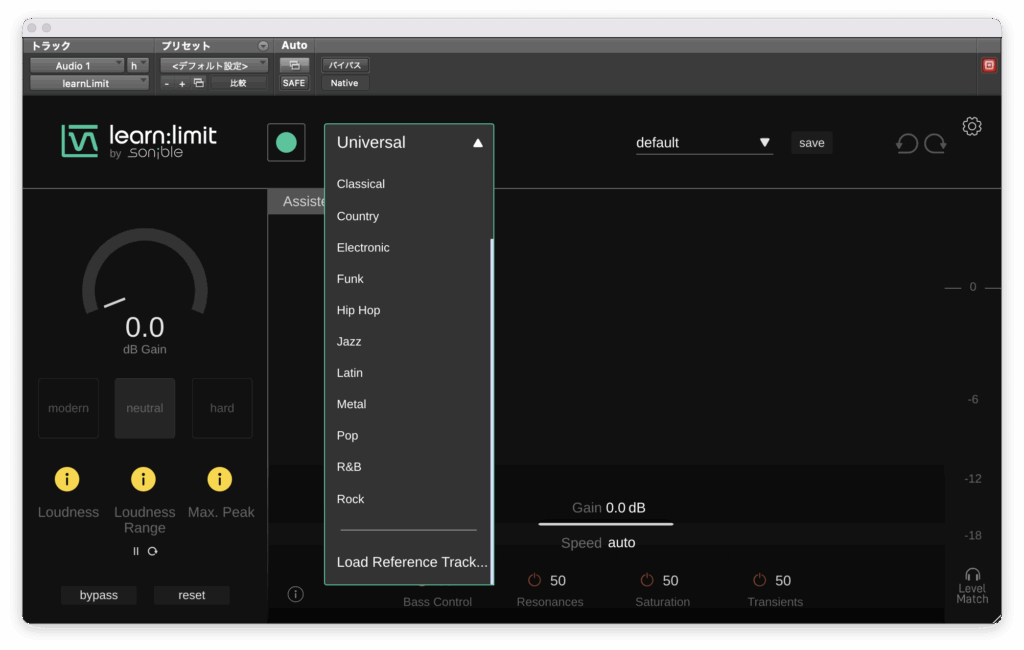Open the Audio 1 track selector

[x=76, y=65]
